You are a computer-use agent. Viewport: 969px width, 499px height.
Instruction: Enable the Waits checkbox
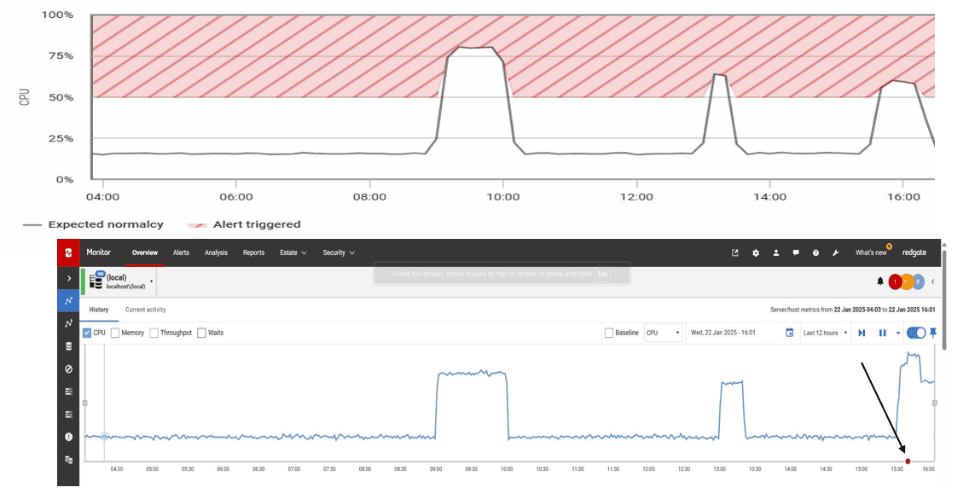[x=201, y=333]
